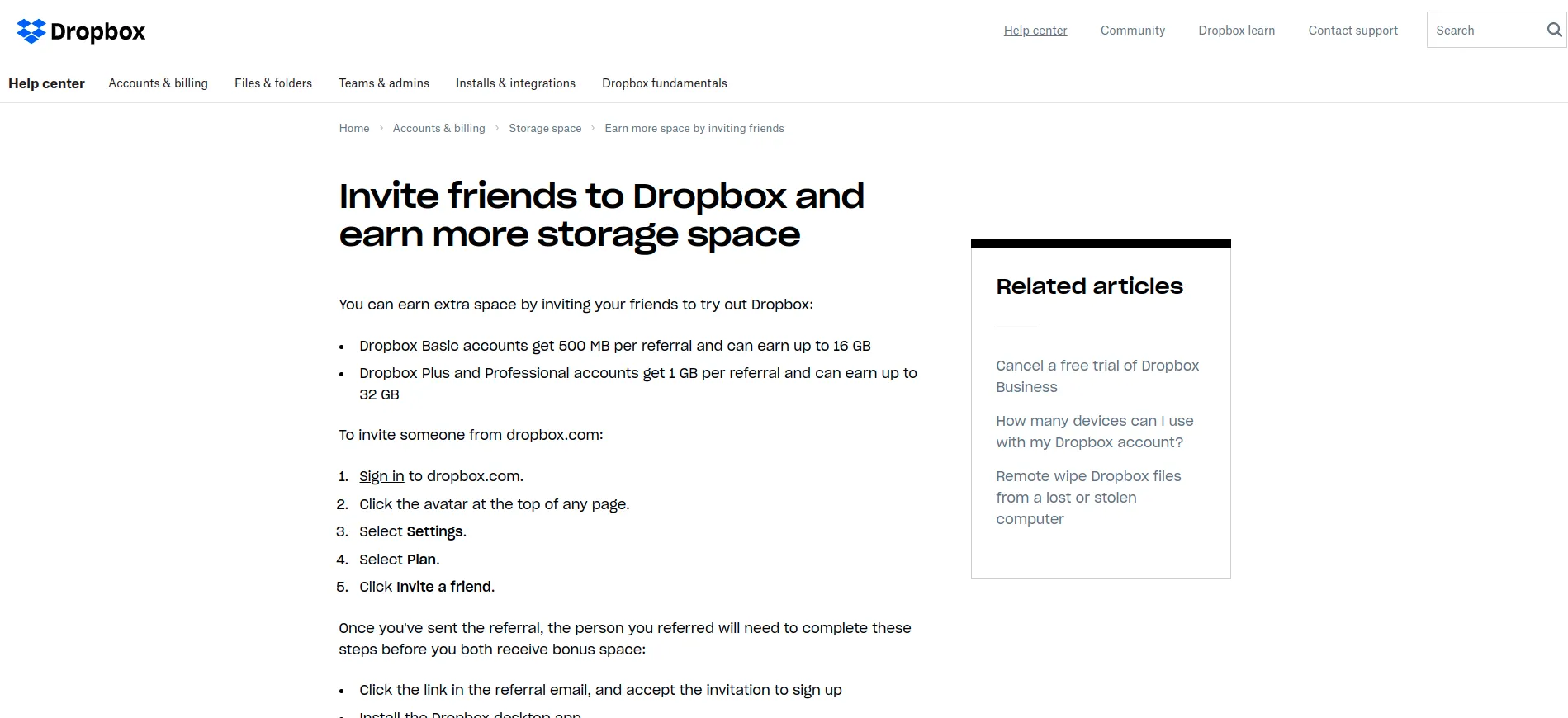Navigate to the Storage space breadcrumb
The image size is (1568, 718).
click(544, 128)
